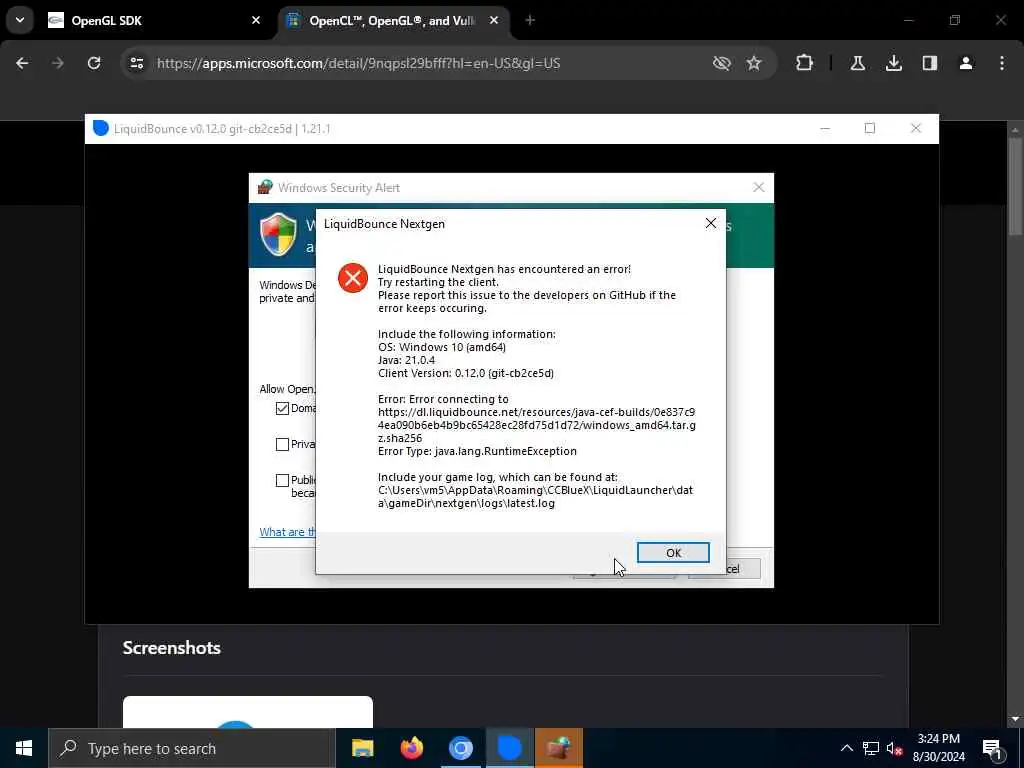Close the OpenCL, OpenGL tab
1024x768 pixels.
click(494, 20)
